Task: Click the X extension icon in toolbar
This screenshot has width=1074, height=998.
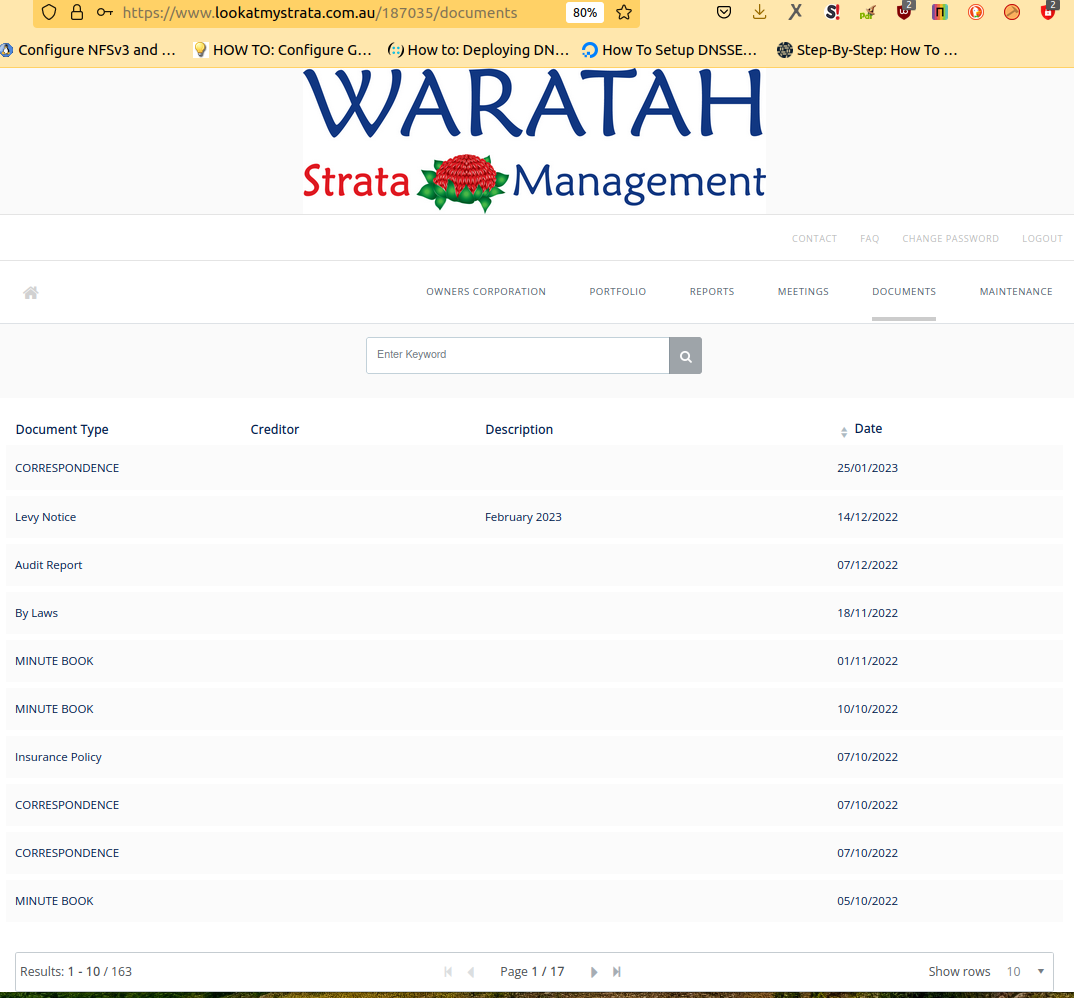Action: (795, 12)
